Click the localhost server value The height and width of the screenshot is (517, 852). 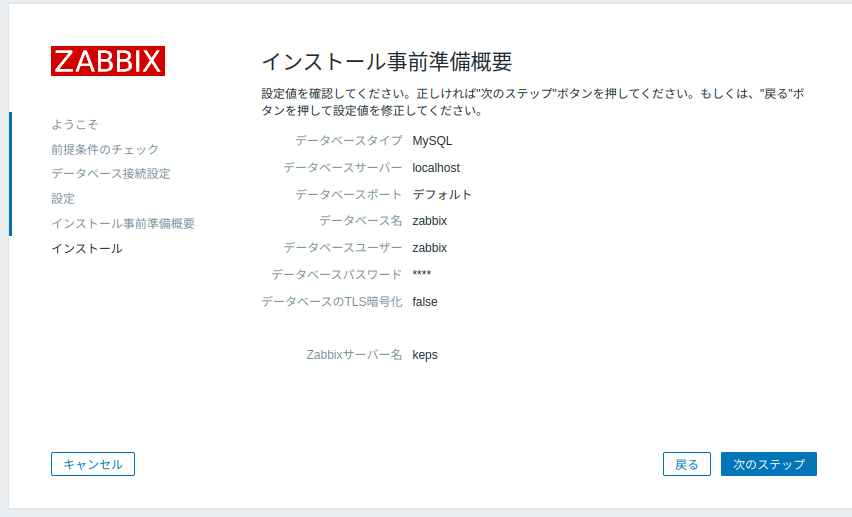436,167
